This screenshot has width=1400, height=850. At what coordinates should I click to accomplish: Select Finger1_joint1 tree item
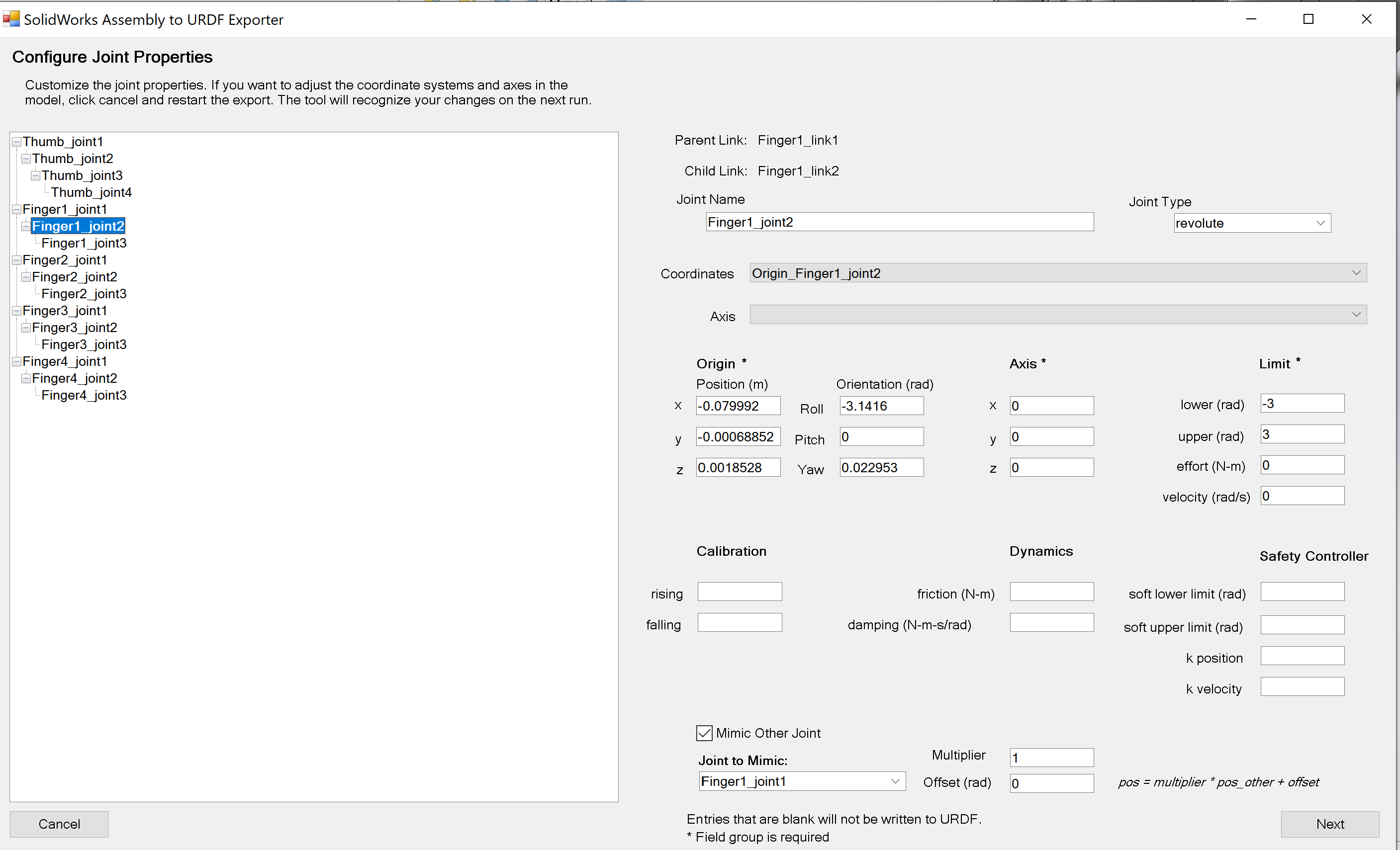[65, 210]
